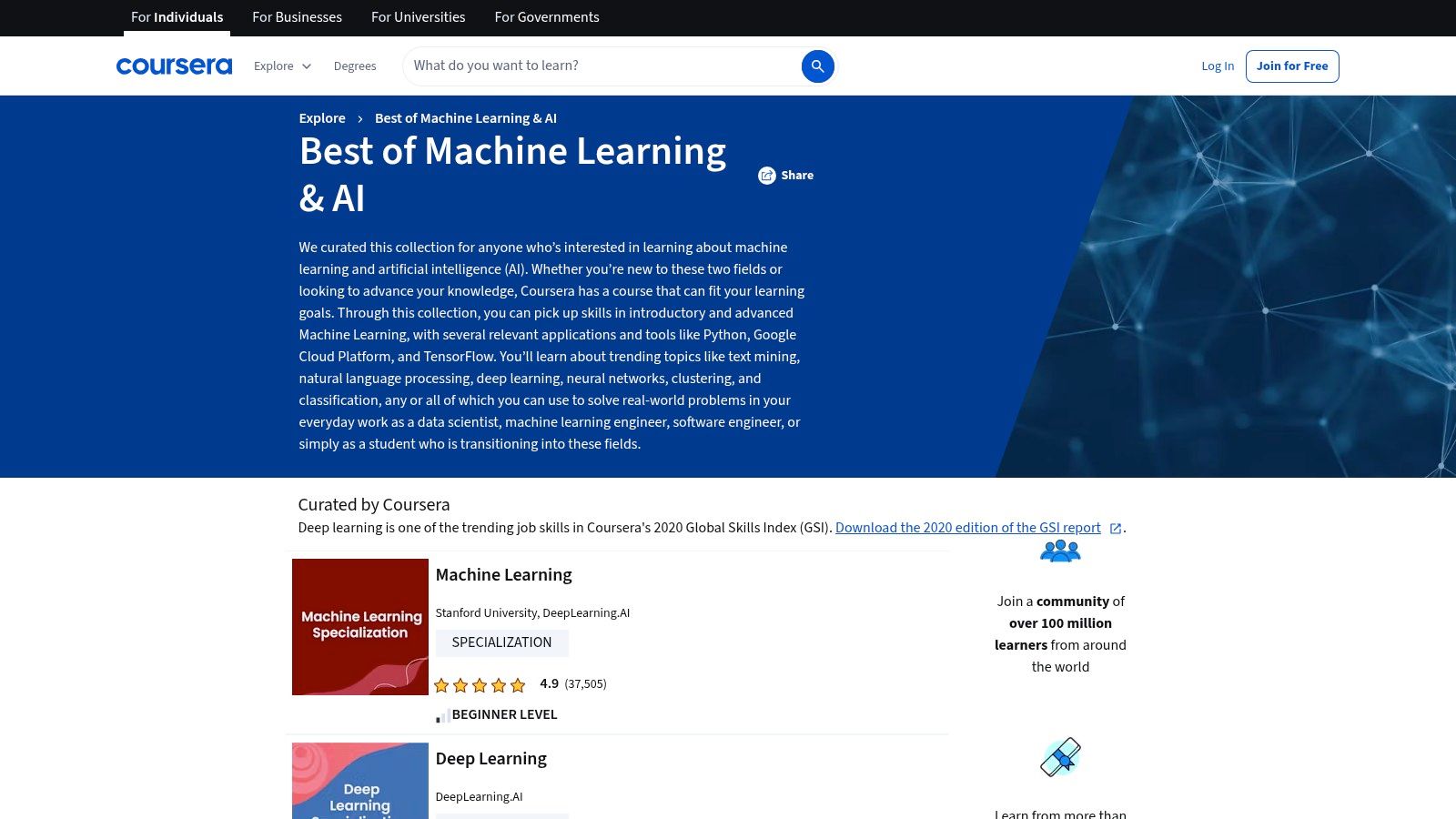Click the certificate icon in the right sidebar
This screenshot has width=1456, height=819.
(1060, 756)
